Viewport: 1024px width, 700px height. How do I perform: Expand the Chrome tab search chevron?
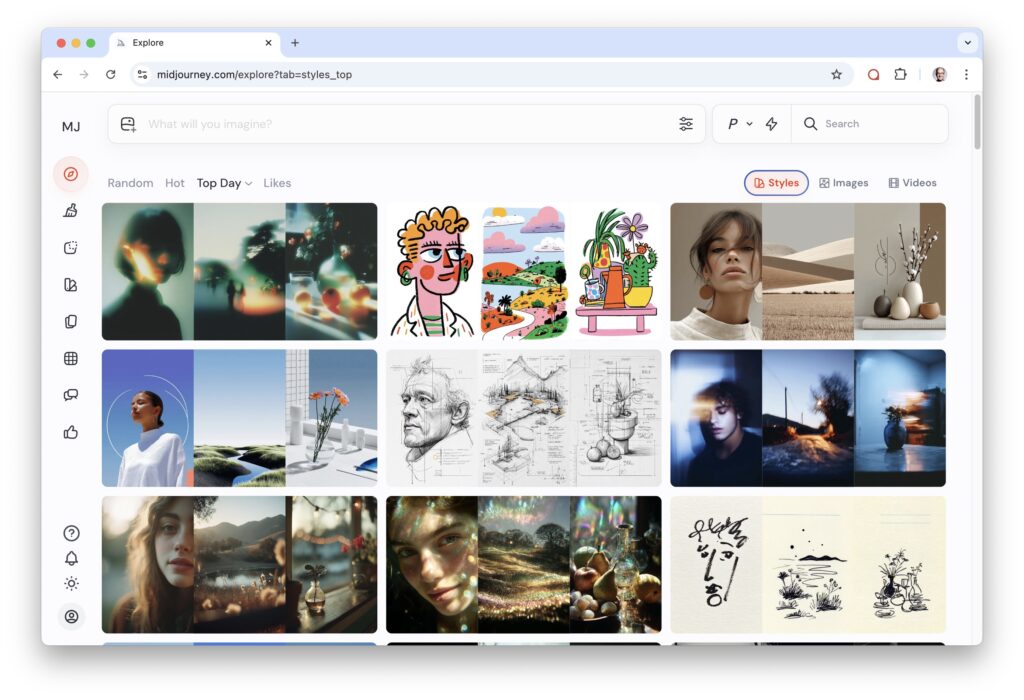(966, 43)
